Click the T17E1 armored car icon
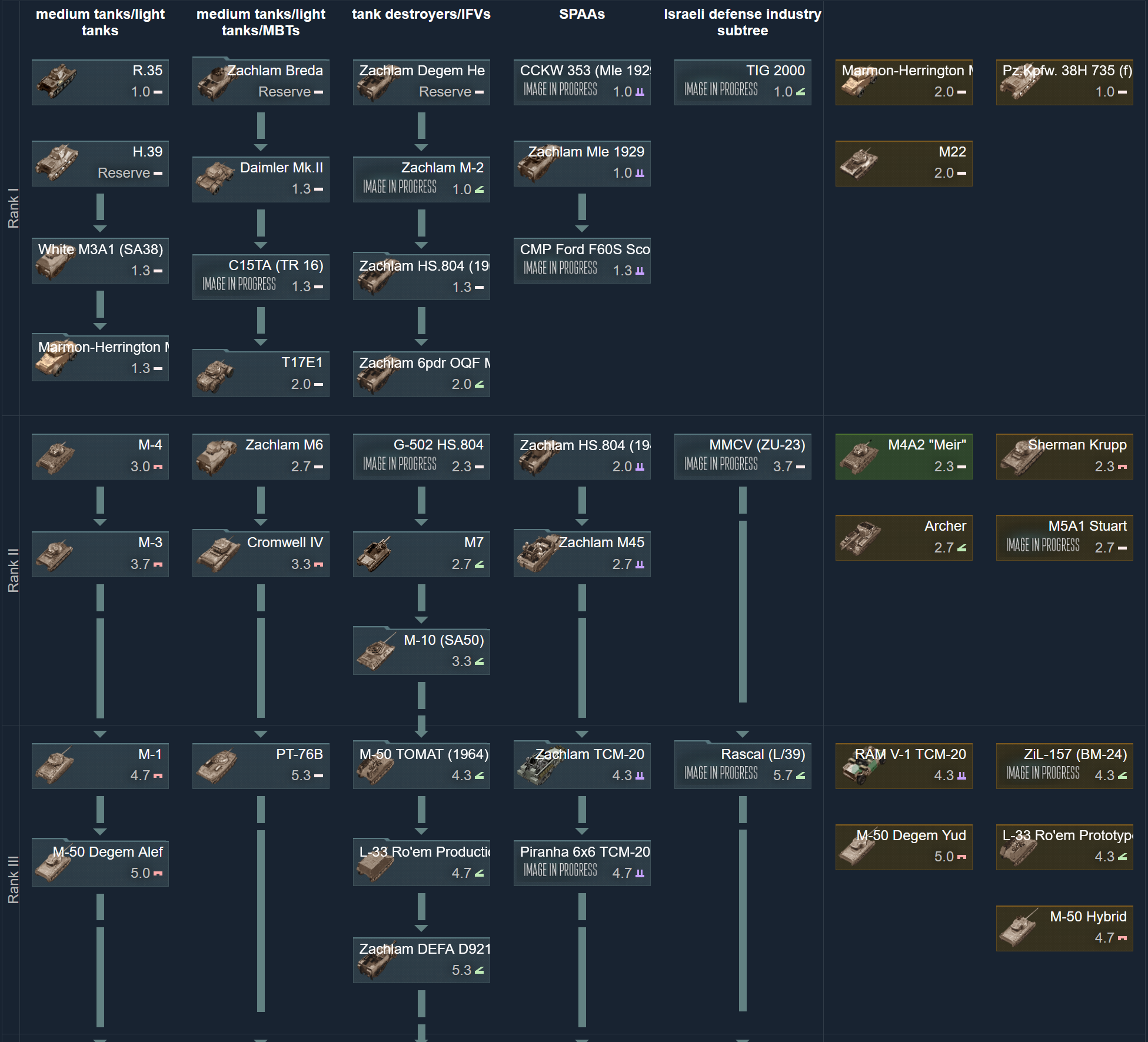 click(x=215, y=375)
